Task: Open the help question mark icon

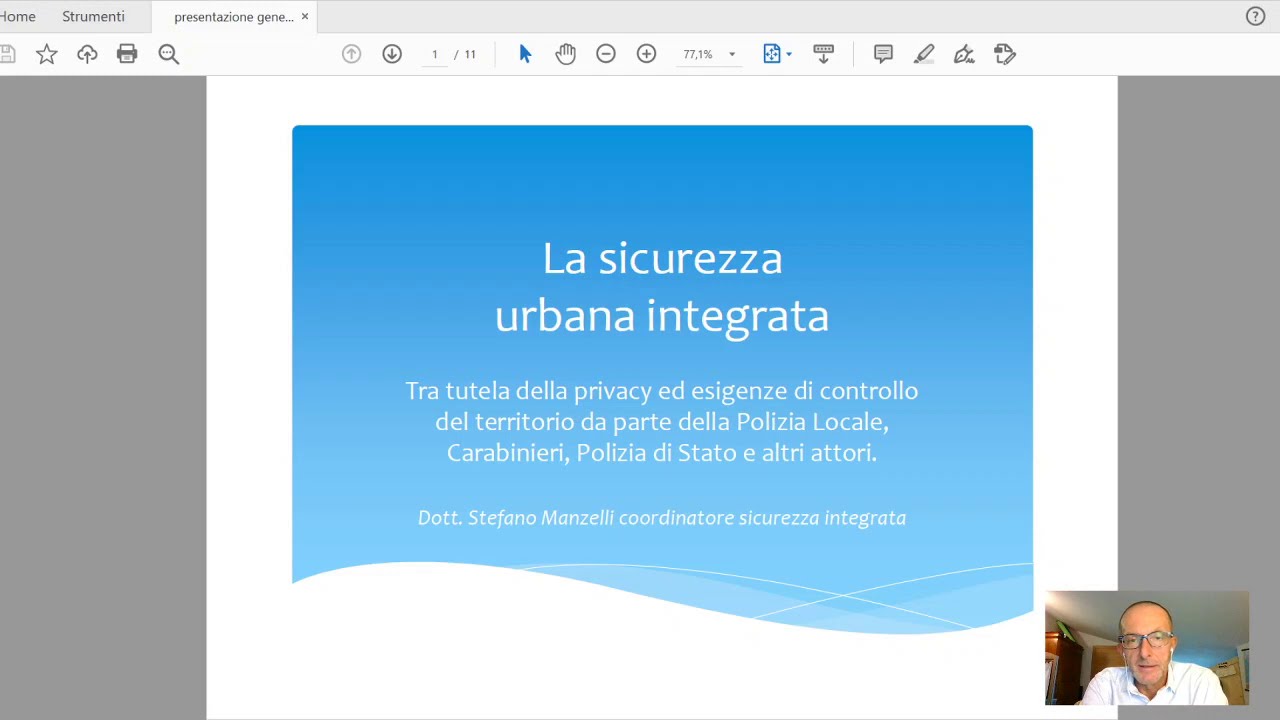Action: 1255,16
